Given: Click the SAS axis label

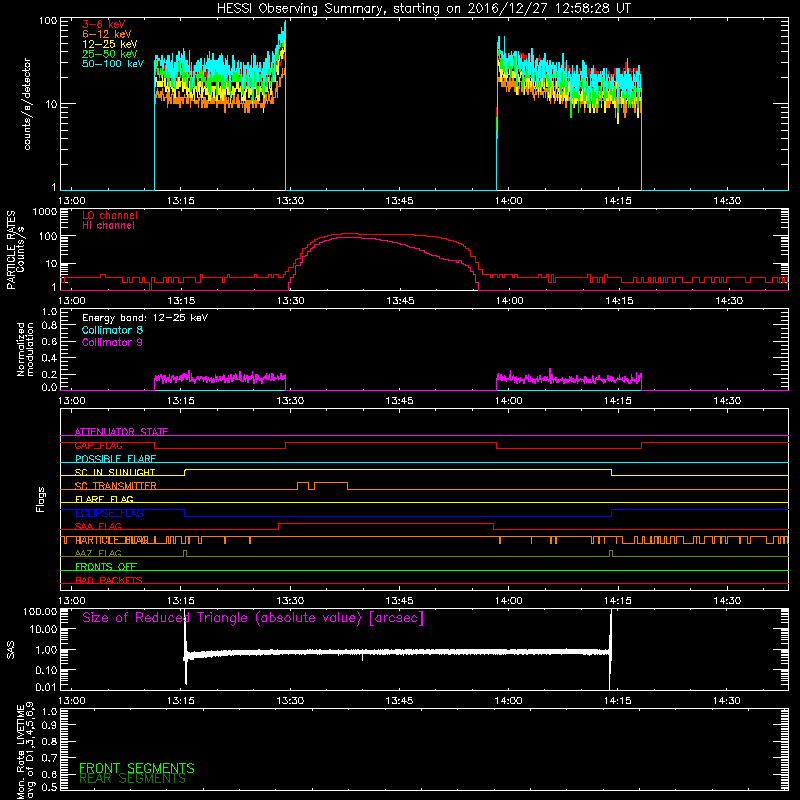Looking at the screenshot, I should pos(10,650).
